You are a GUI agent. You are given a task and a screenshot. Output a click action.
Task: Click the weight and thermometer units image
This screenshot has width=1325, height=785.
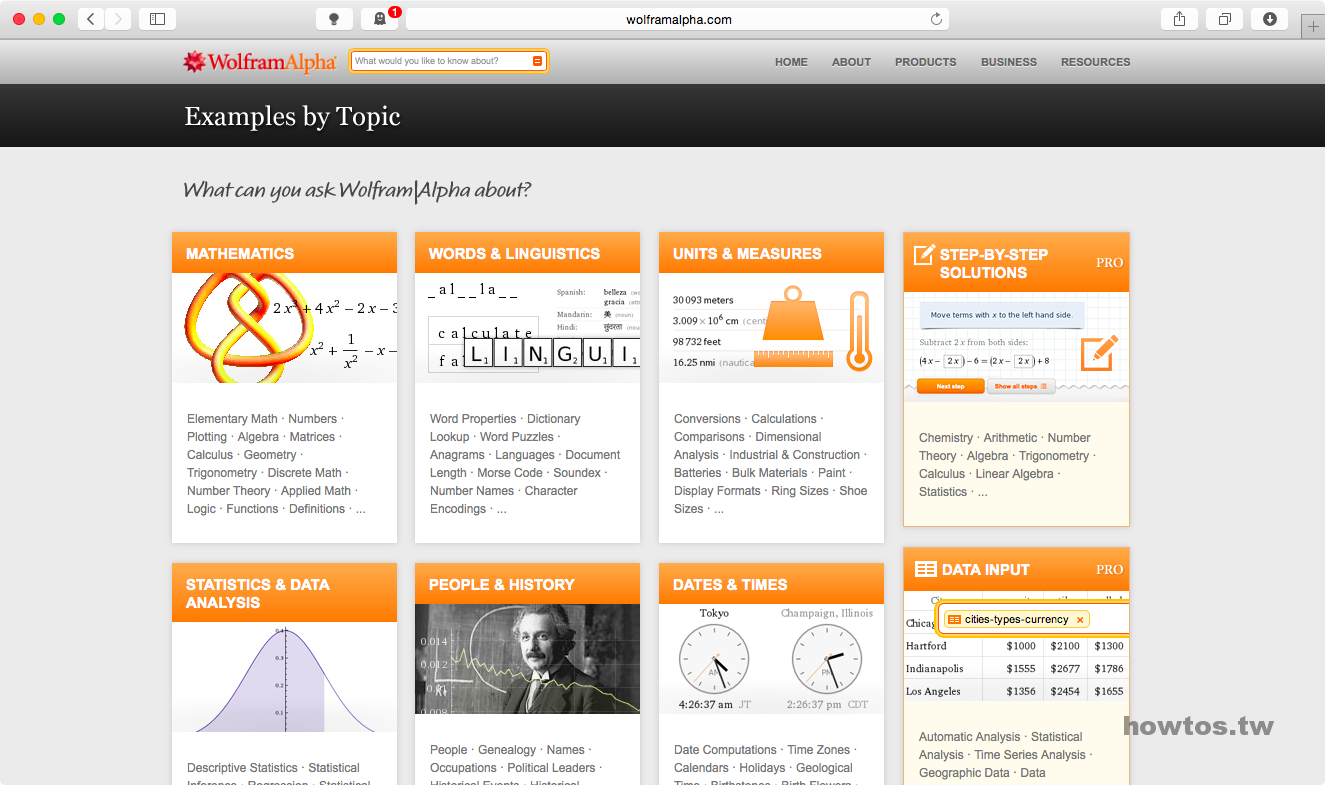coord(771,328)
